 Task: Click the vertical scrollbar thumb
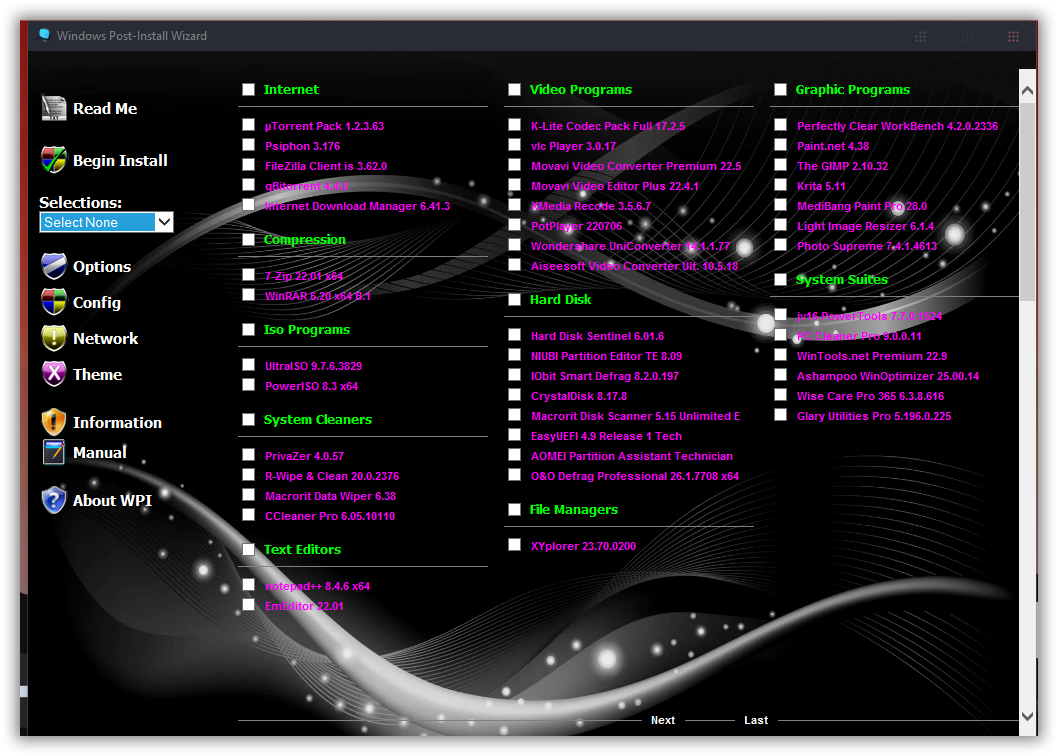pos(1027,201)
